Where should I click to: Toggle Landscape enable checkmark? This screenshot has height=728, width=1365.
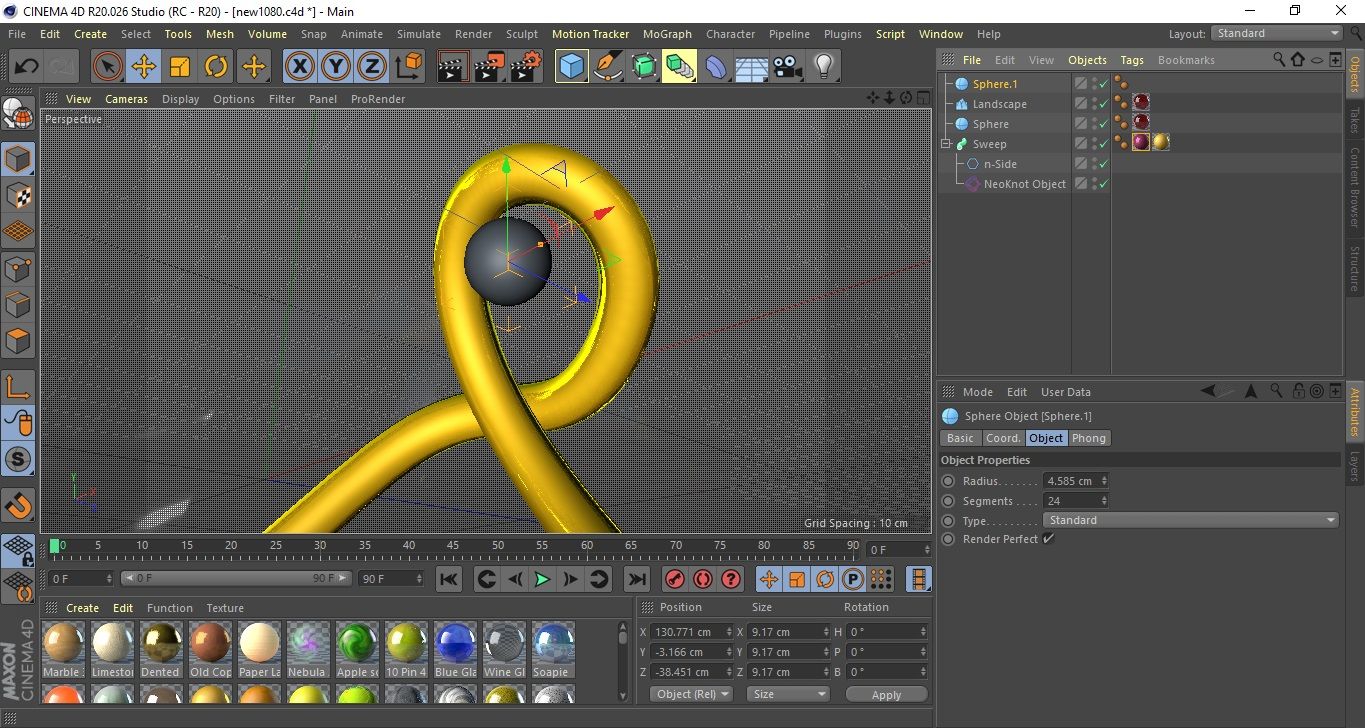[x=1104, y=104]
